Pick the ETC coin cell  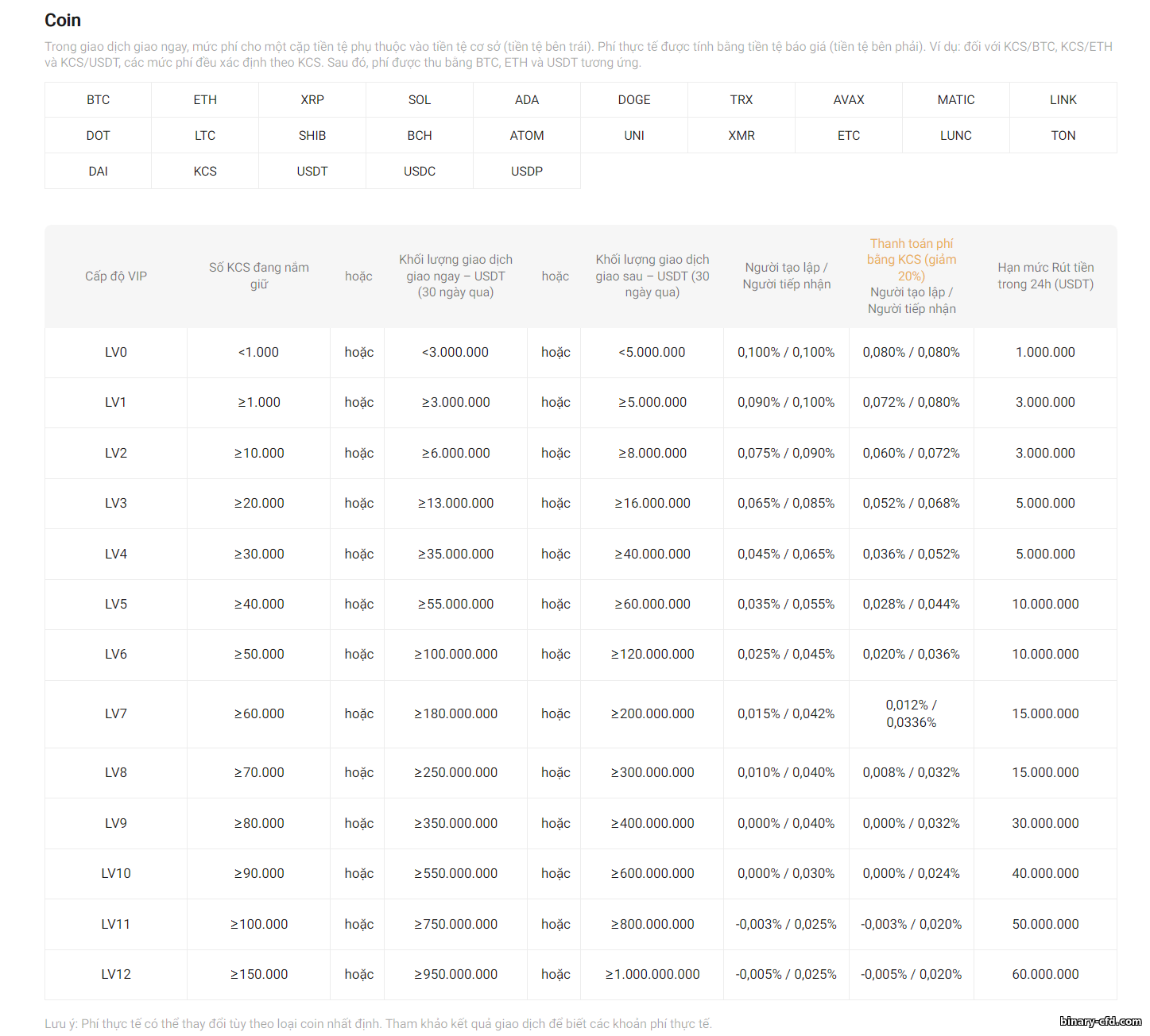click(849, 136)
